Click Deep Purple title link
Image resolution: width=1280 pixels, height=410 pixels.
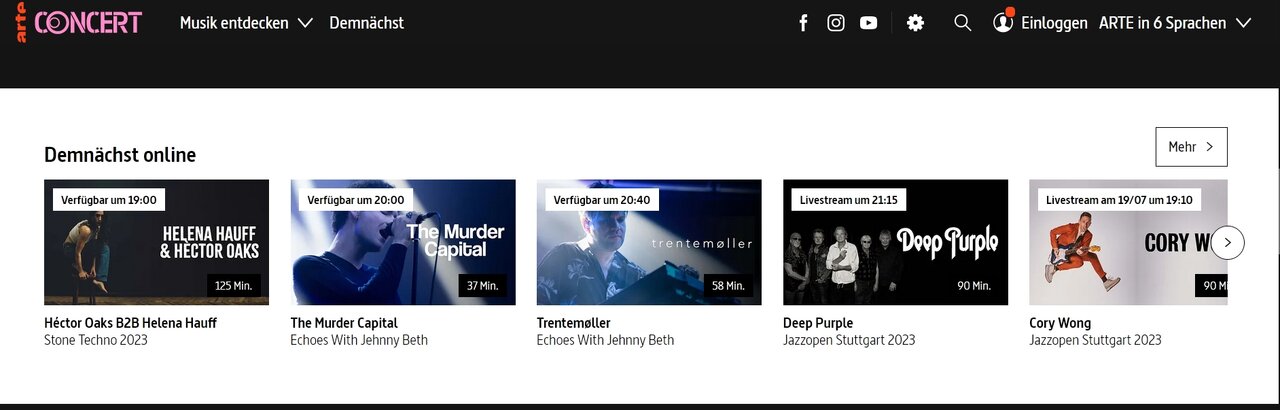click(818, 323)
